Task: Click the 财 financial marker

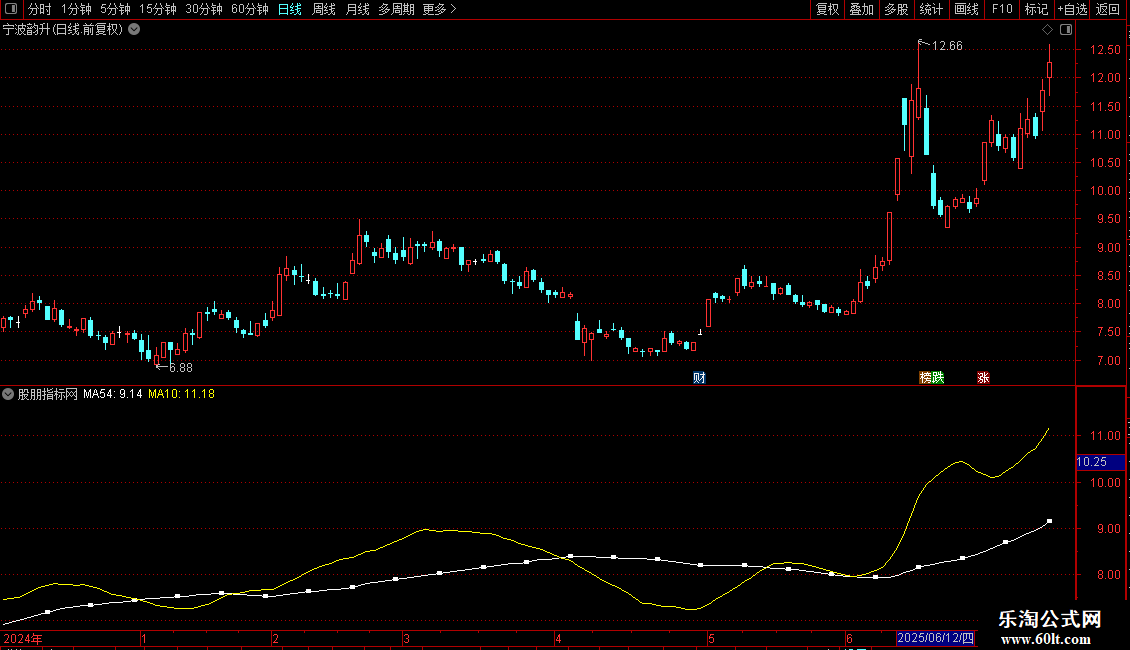Action: tap(699, 378)
